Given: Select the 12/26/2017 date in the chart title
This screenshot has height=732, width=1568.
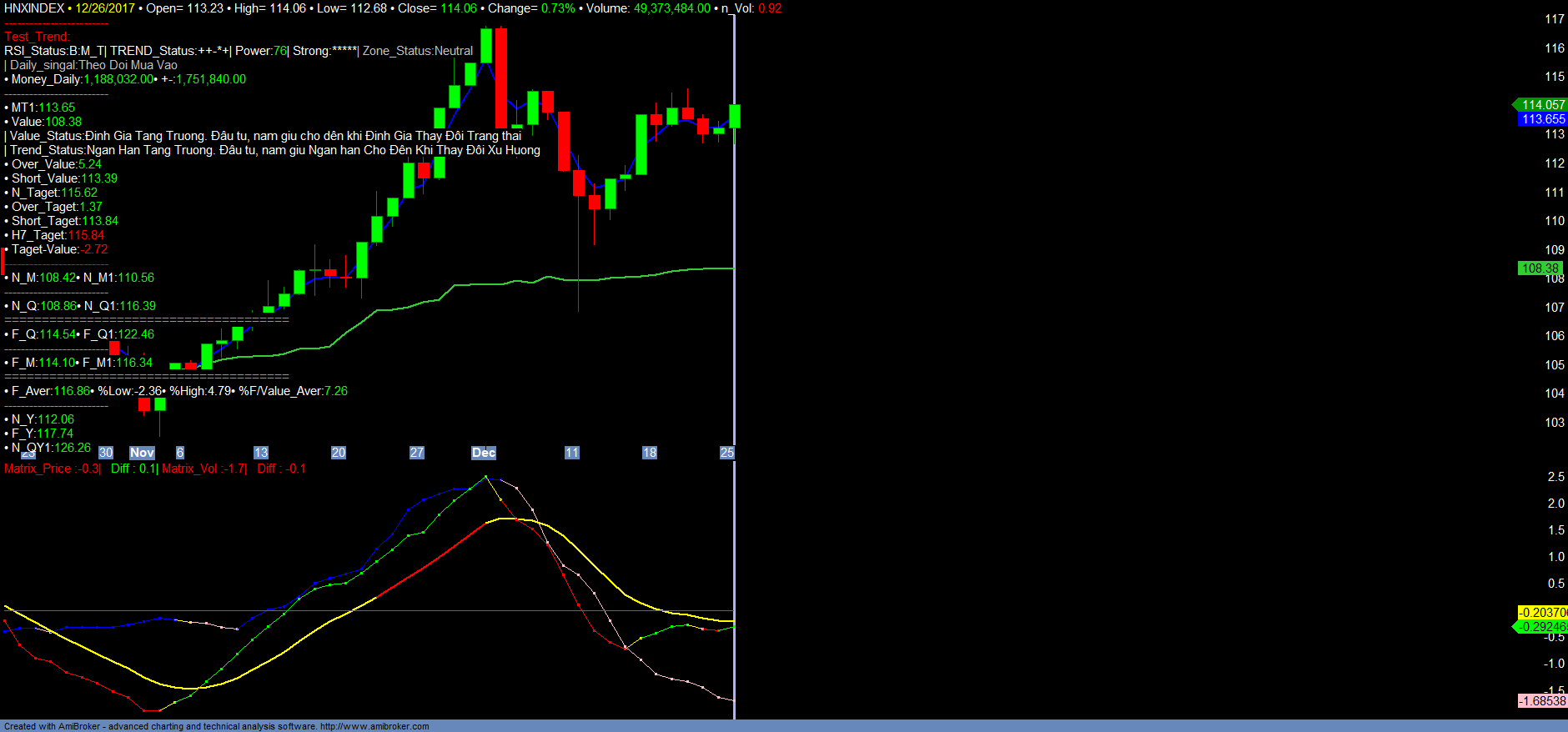Looking at the screenshot, I should tap(105, 8).
